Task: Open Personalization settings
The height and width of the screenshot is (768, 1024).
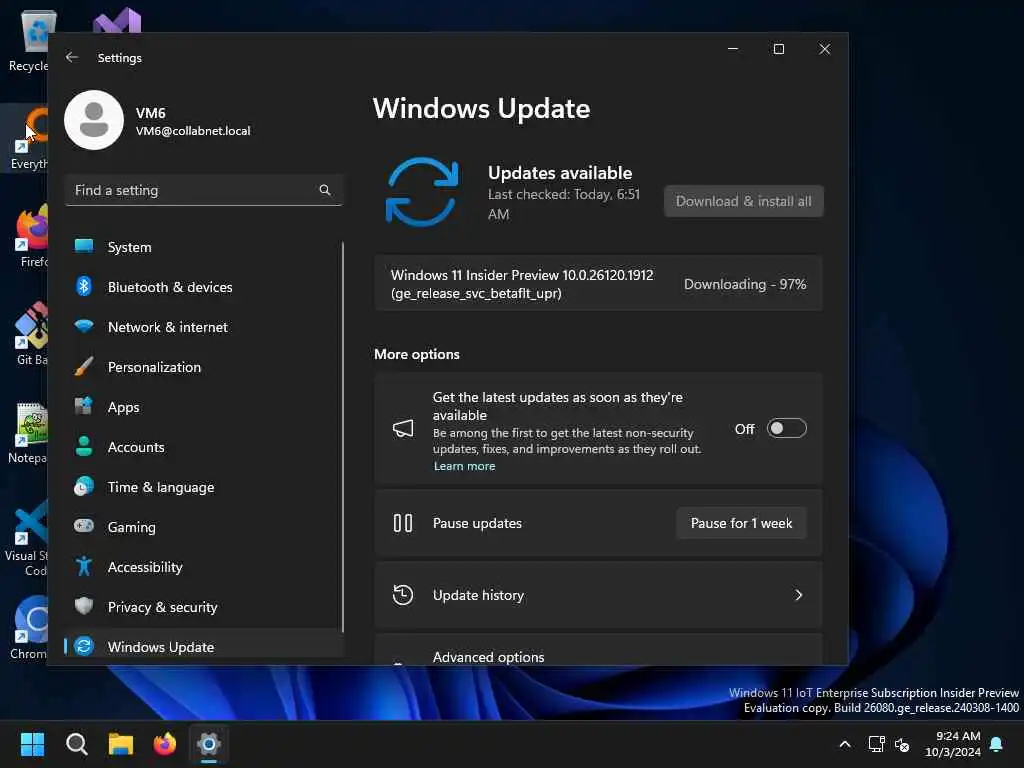Action: (x=204, y=366)
